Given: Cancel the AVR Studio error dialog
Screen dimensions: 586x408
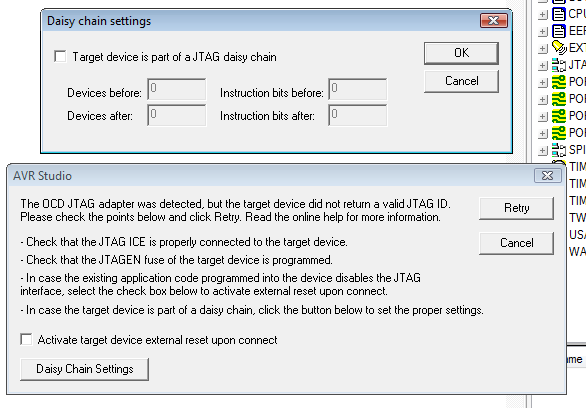Looking at the screenshot, I should (516, 243).
